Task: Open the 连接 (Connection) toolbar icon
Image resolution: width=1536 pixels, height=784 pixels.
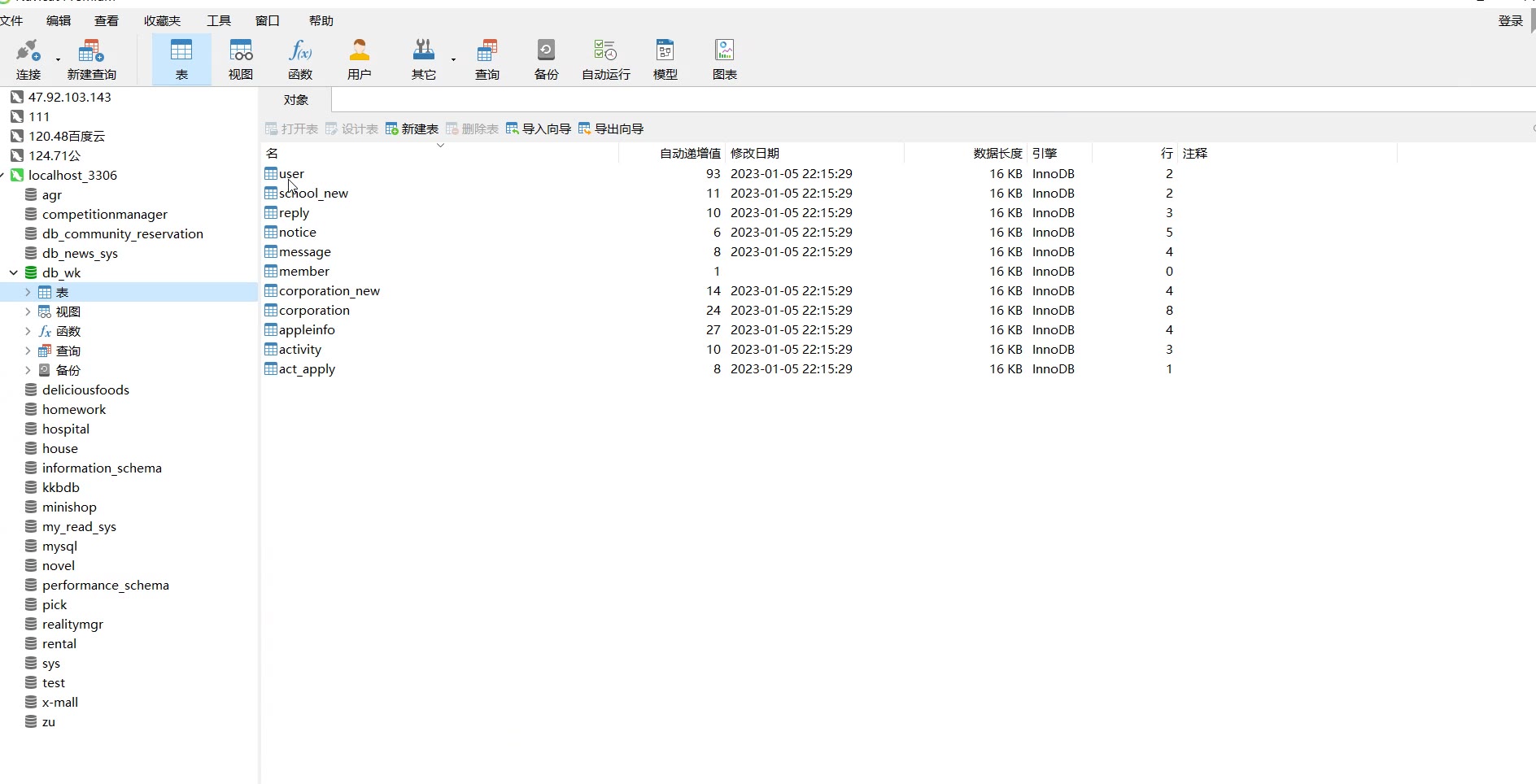Action: pos(28,59)
